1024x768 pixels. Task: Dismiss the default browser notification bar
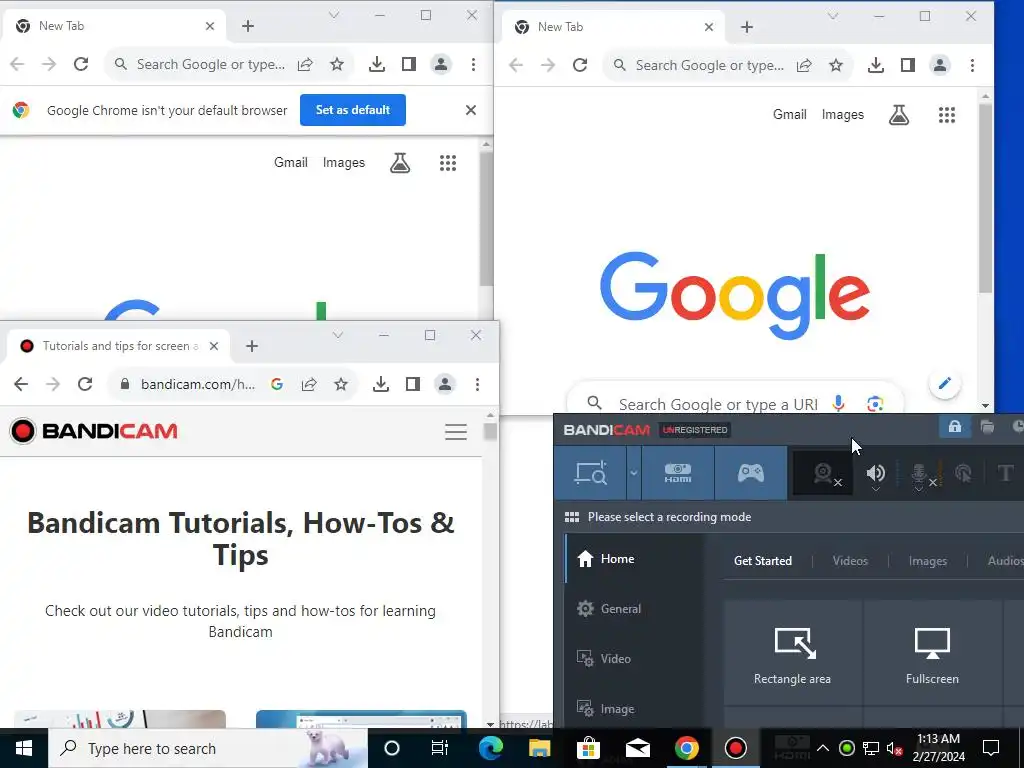point(470,110)
